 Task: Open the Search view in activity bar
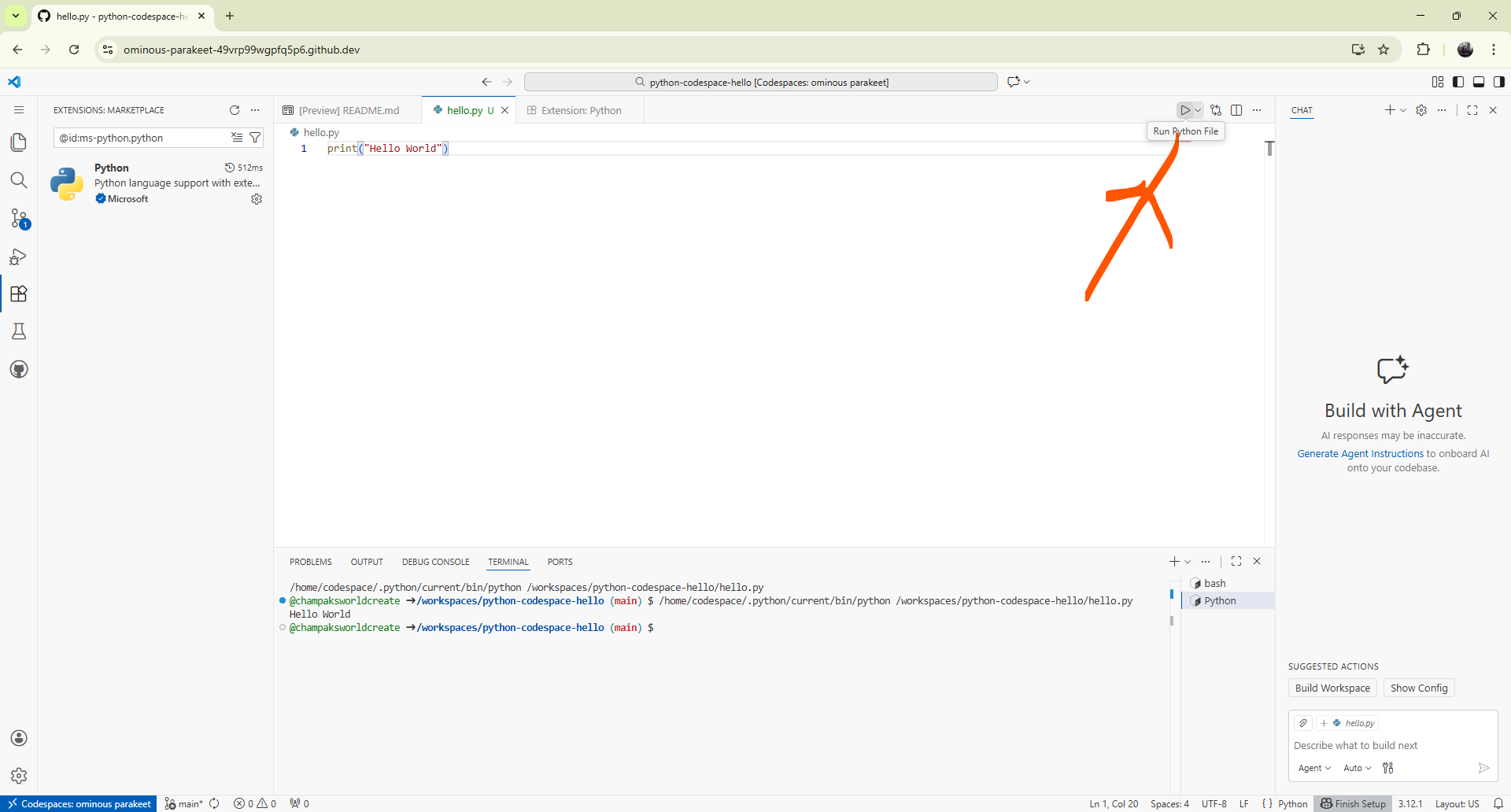point(19,180)
